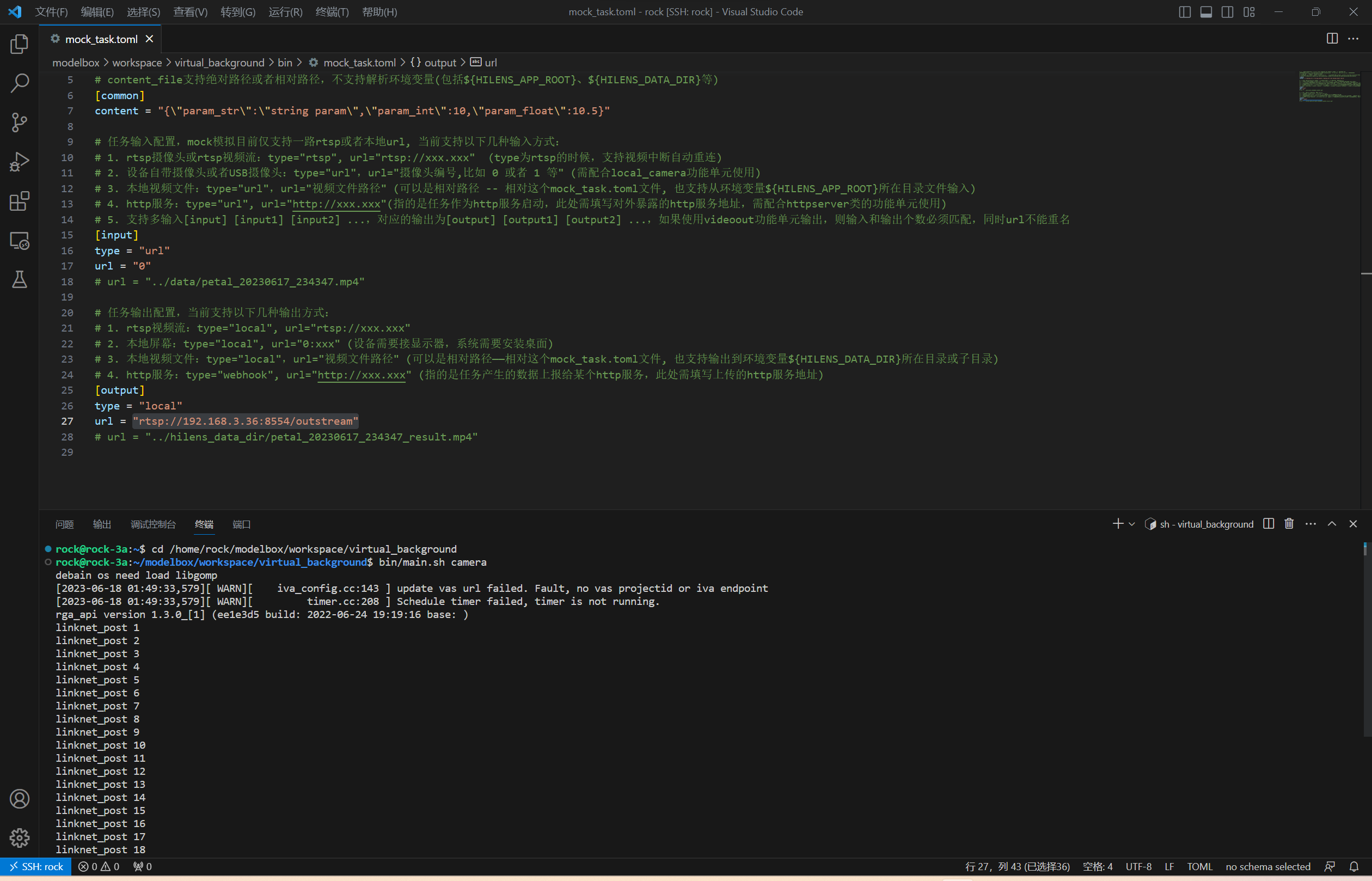
Task: Open the 终端(T) menu
Action: pyautogui.click(x=332, y=12)
